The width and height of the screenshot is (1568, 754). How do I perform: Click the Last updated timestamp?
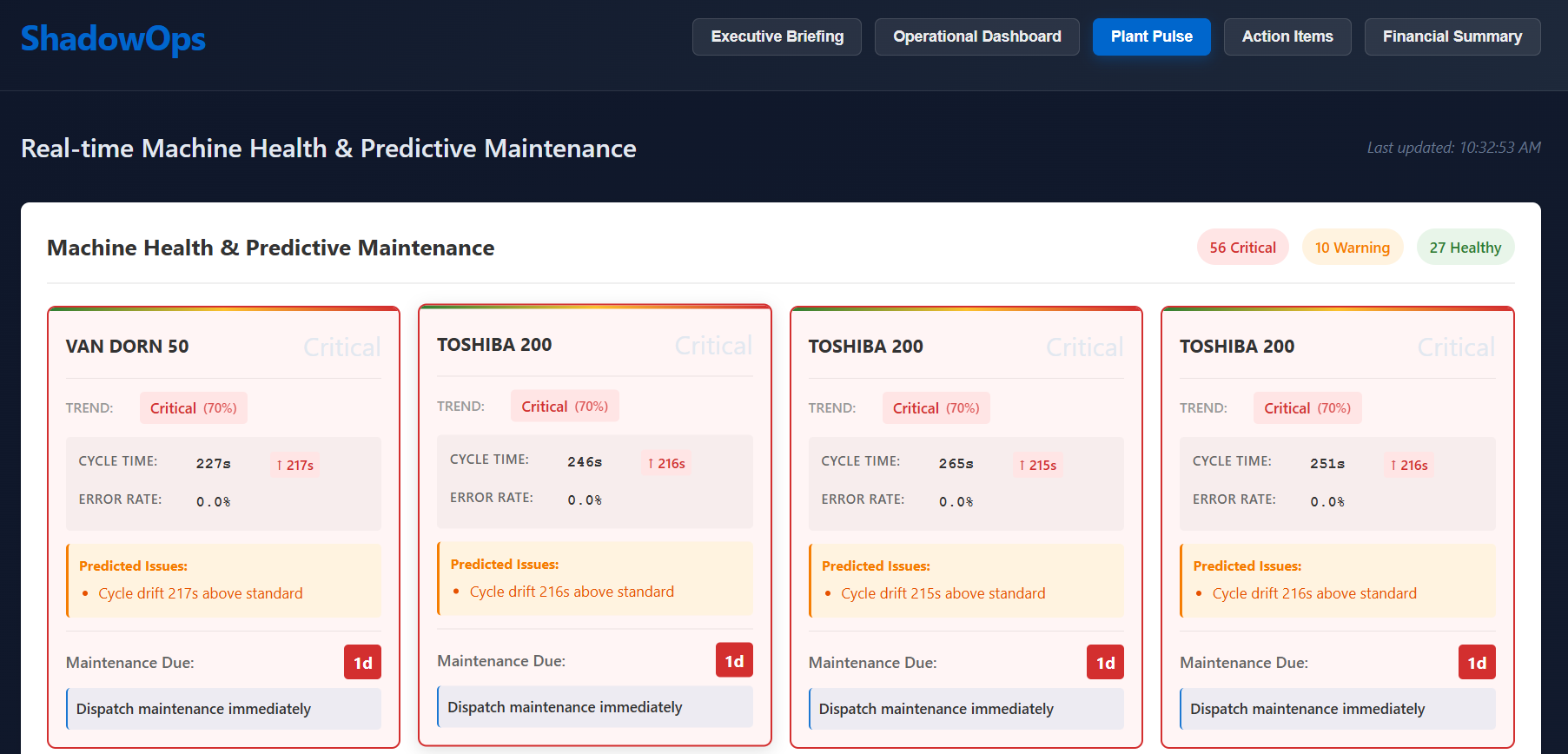[1453, 148]
